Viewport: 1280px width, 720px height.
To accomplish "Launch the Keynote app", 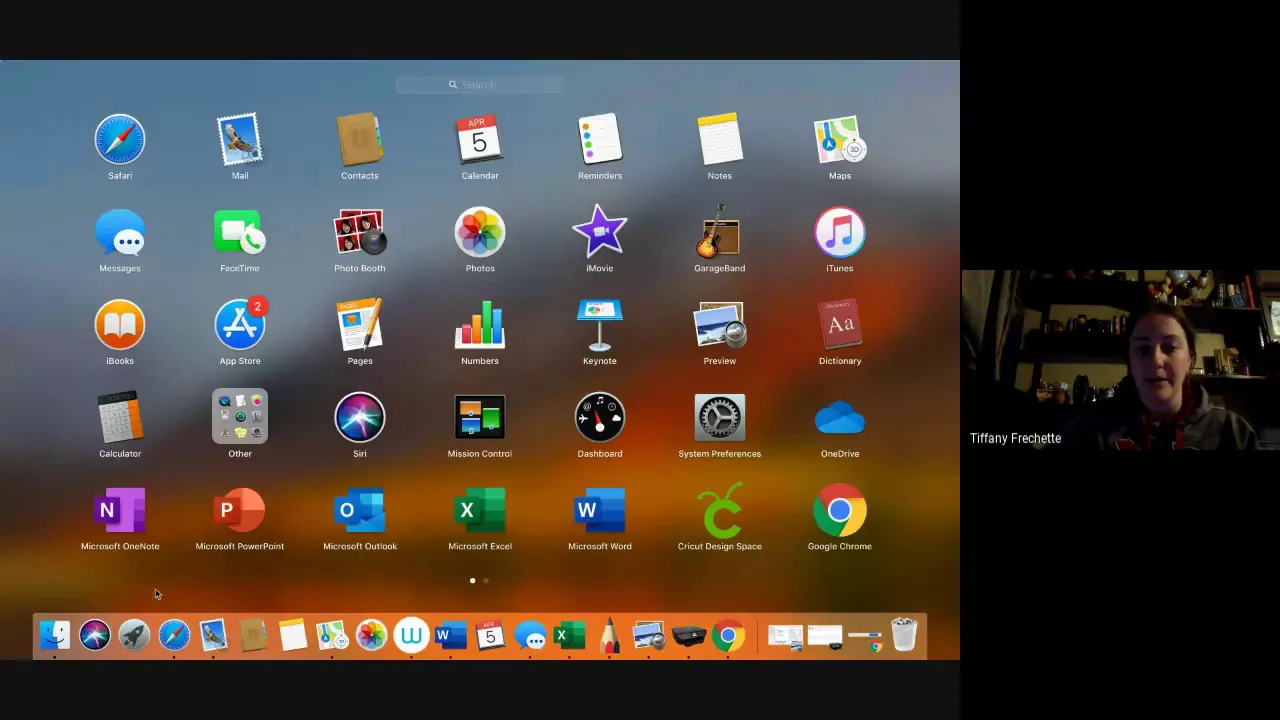I will pos(600,326).
